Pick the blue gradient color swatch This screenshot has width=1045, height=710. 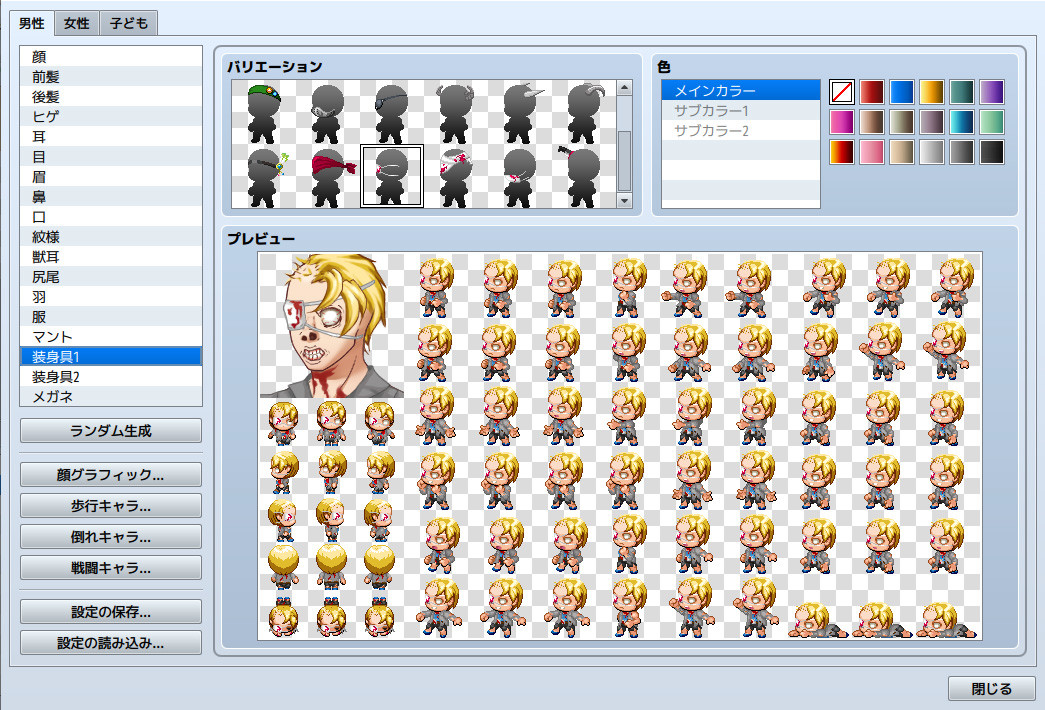coord(901,91)
